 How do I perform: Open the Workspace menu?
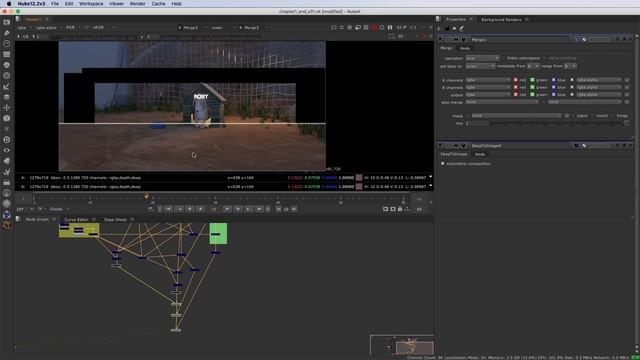91,4
